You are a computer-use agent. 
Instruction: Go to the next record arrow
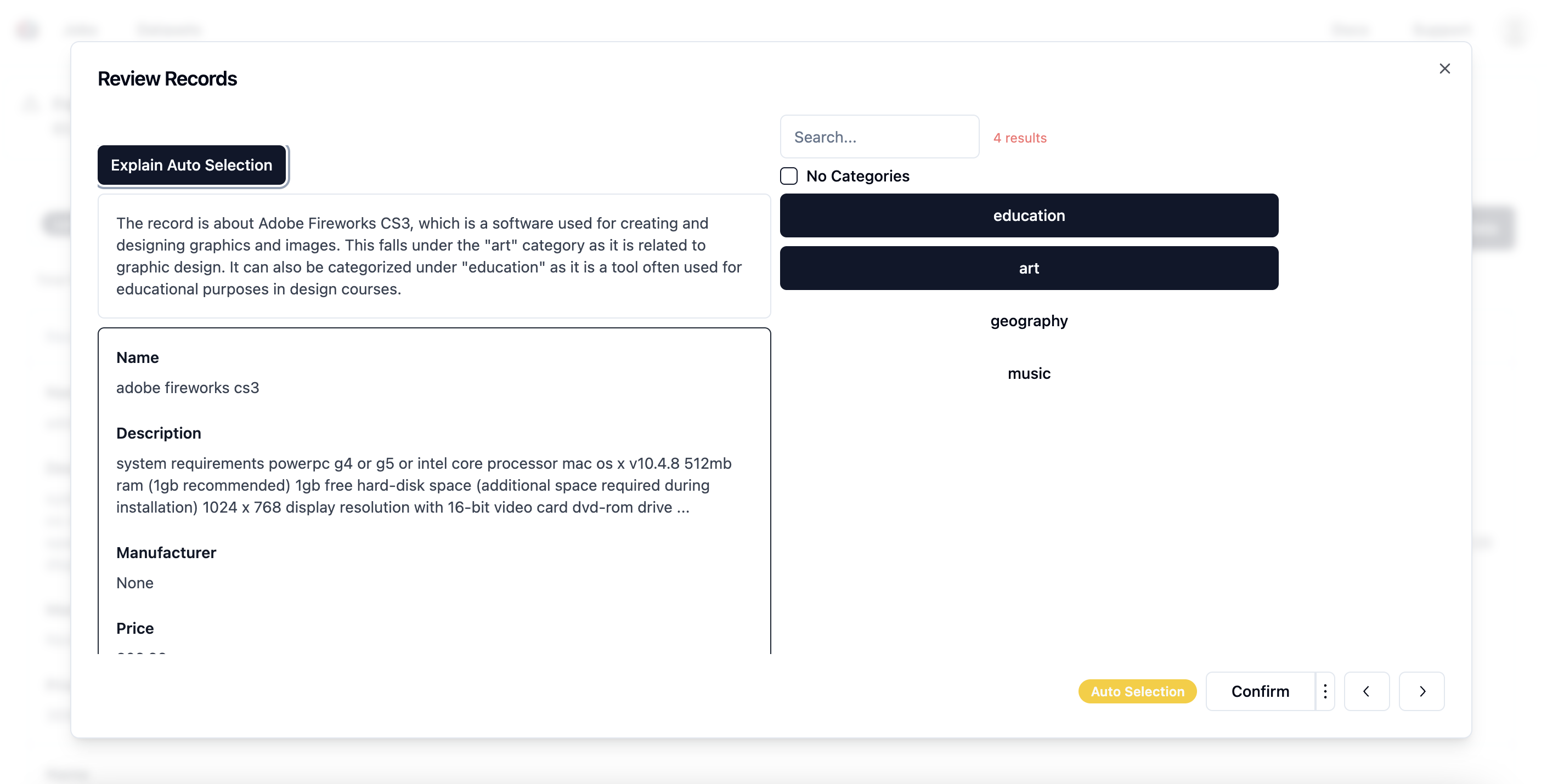(x=1421, y=691)
